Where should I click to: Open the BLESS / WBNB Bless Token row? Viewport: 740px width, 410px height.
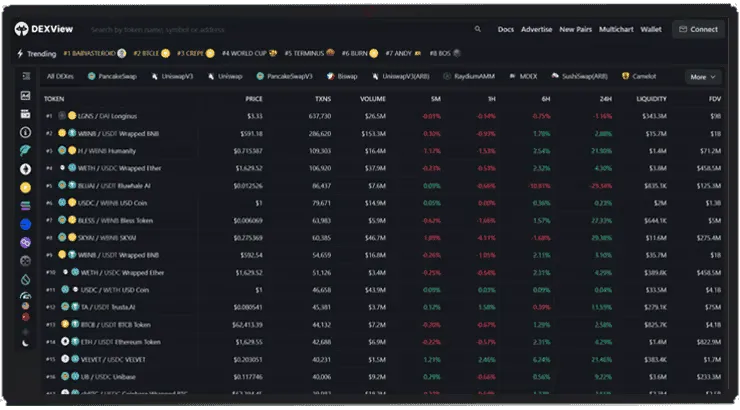(x=383, y=220)
